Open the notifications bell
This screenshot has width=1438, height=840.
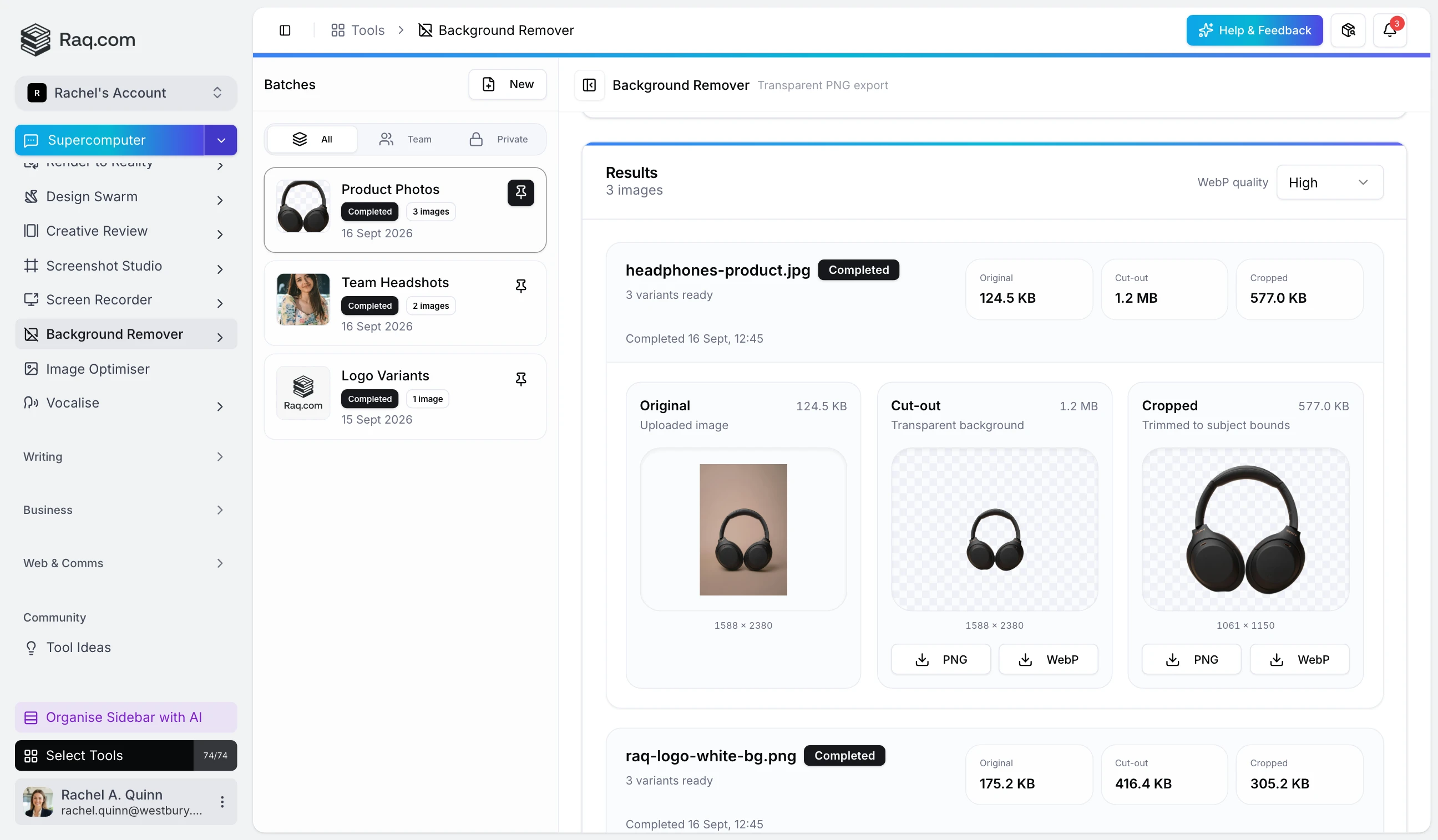[x=1390, y=30]
